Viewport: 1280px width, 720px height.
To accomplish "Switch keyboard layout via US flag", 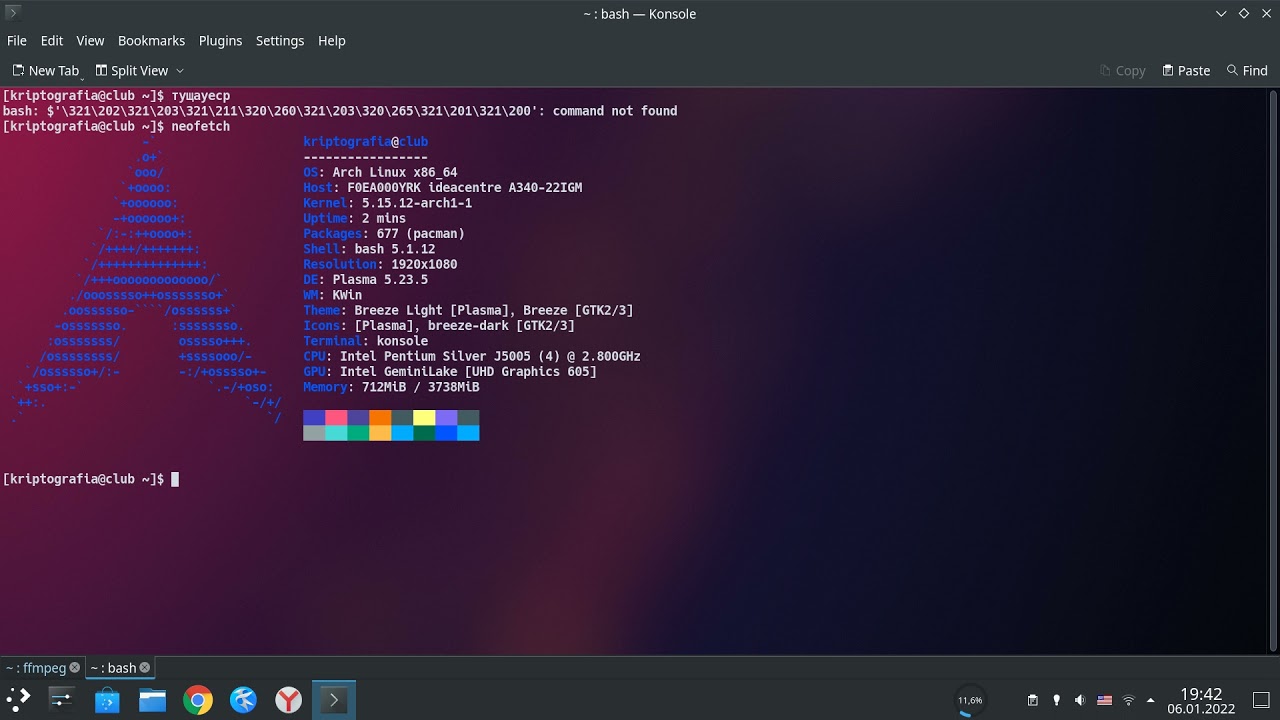I will coord(1105,700).
